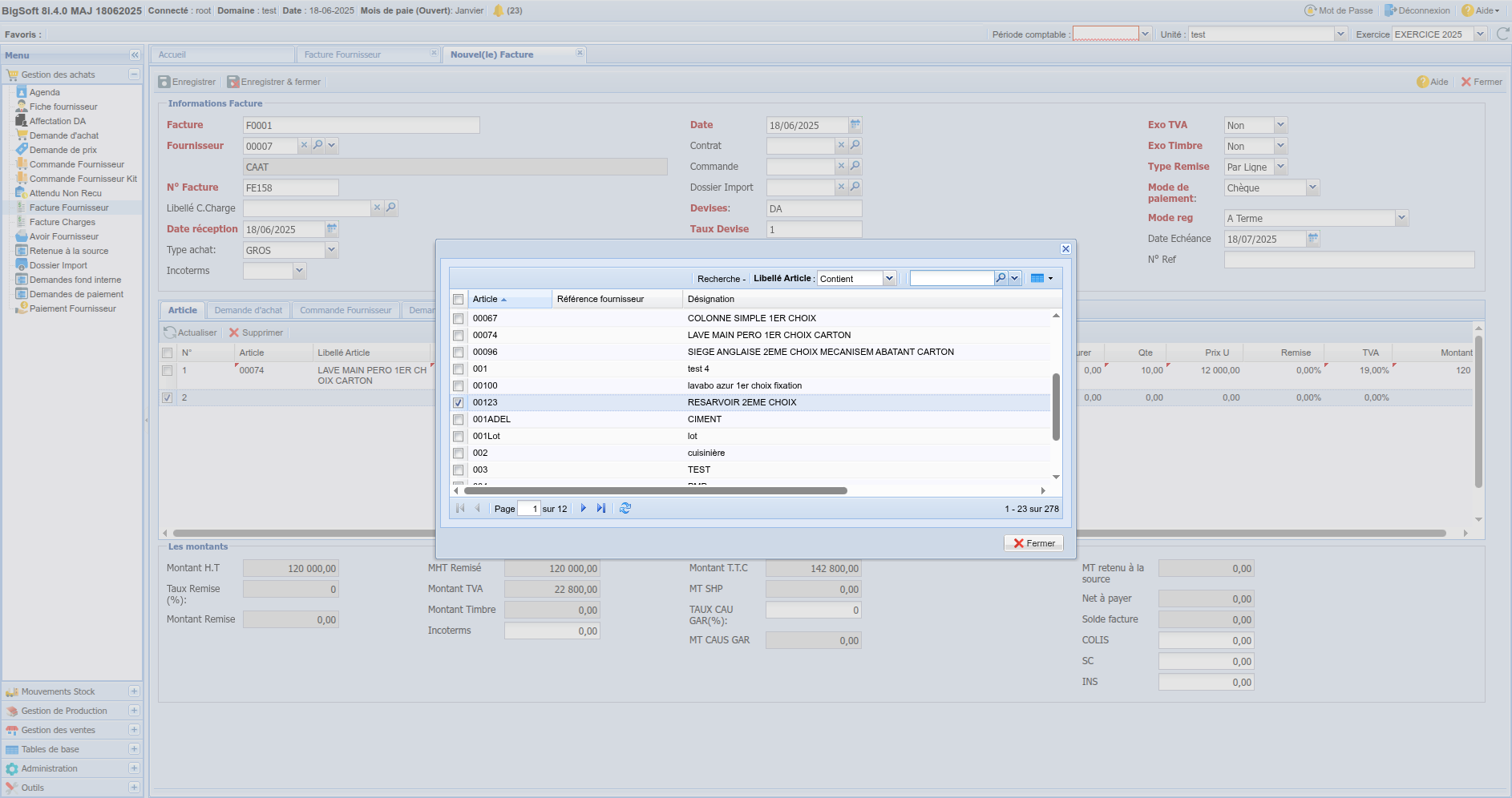This screenshot has width=1512, height=798.
Task: Clear the Fournisseur field with the X icon
Action: [304, 145]
